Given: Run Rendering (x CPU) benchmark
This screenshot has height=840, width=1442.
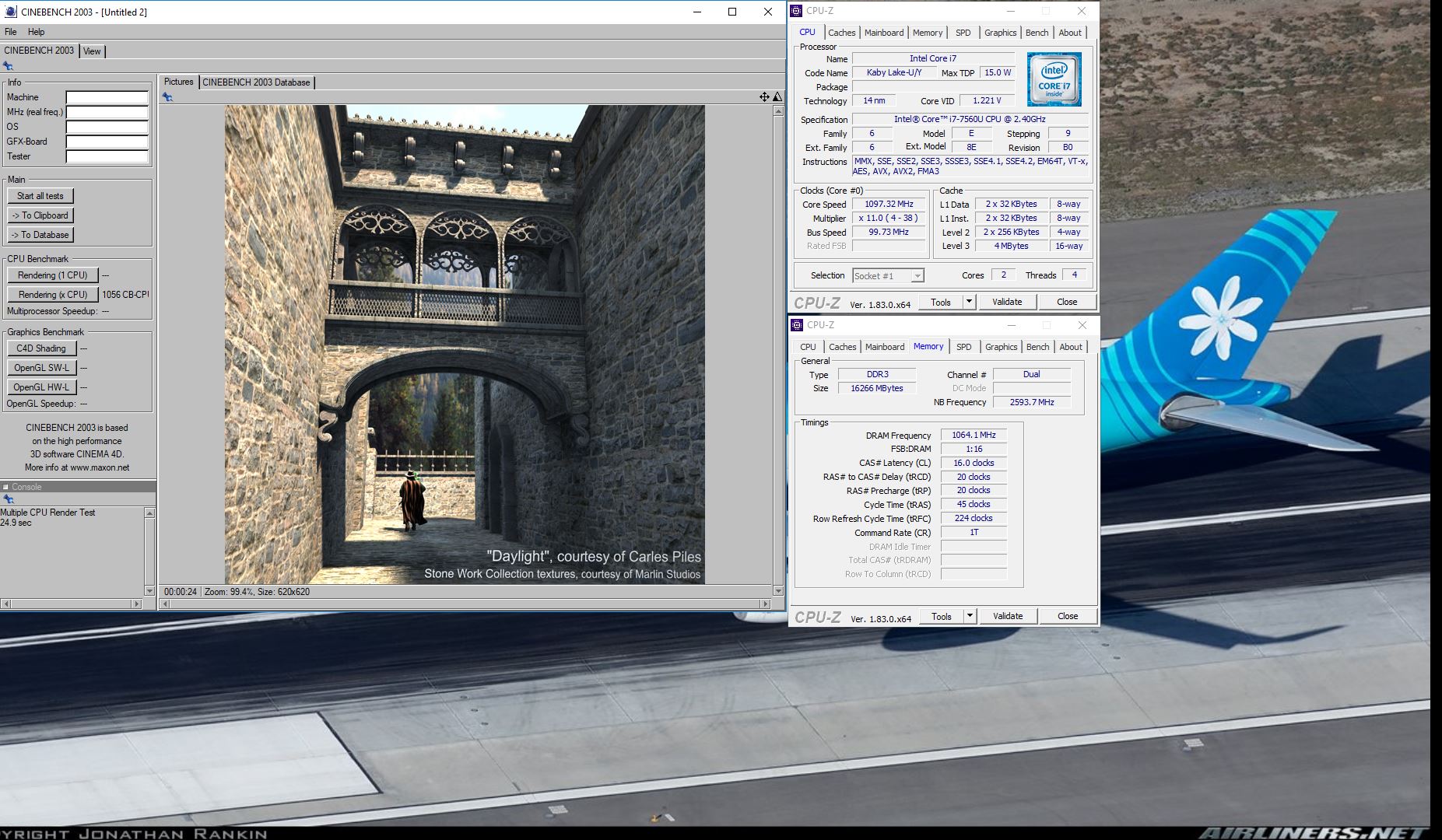Looking at the screenshot, I should coord(53,295).
